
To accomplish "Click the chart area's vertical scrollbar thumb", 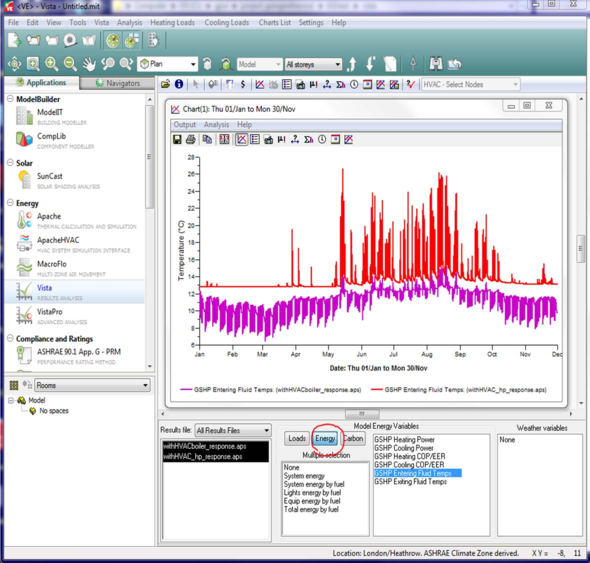I will (581, 248).
